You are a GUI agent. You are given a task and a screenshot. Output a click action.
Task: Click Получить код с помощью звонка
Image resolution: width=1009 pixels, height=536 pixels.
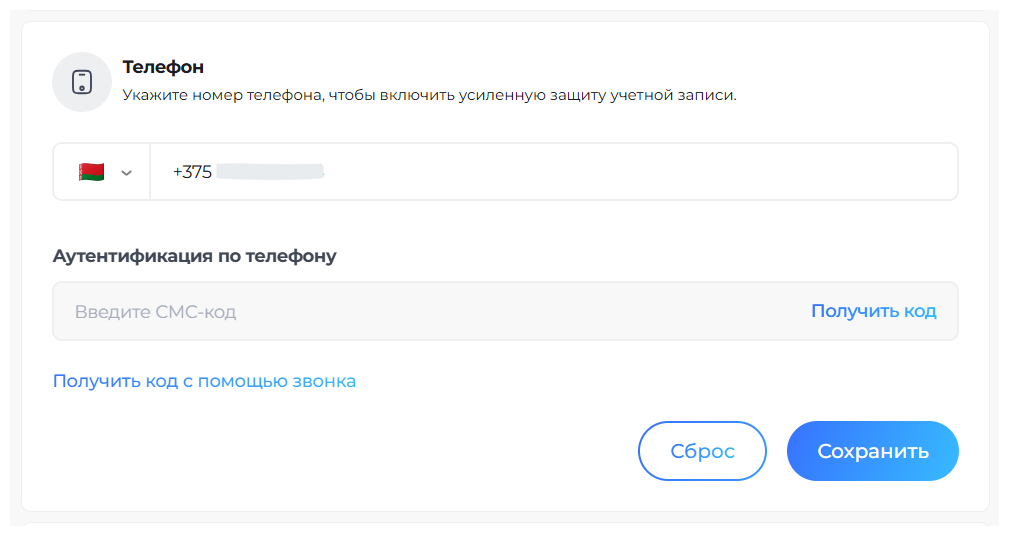(204, 381)
